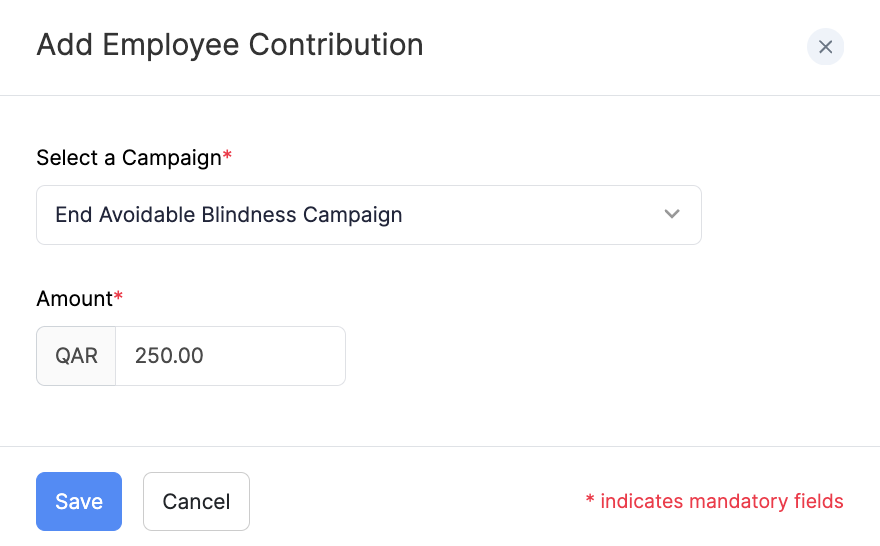
Task: Close the Add Employee Contribution dialog
Action: [825, 47]
